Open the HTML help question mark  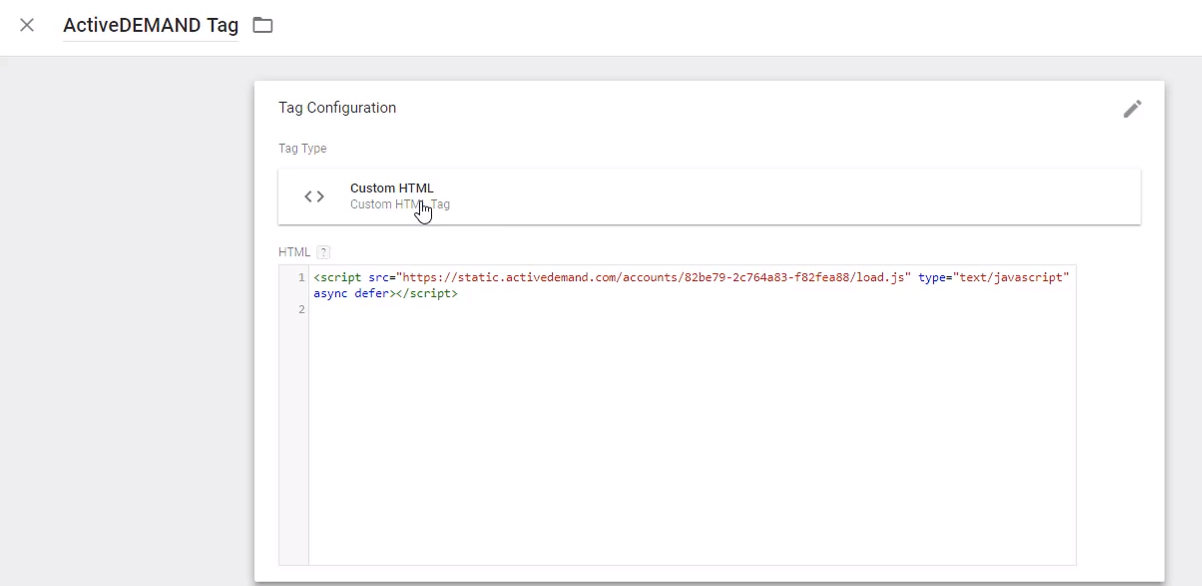[x=323, y=252]
